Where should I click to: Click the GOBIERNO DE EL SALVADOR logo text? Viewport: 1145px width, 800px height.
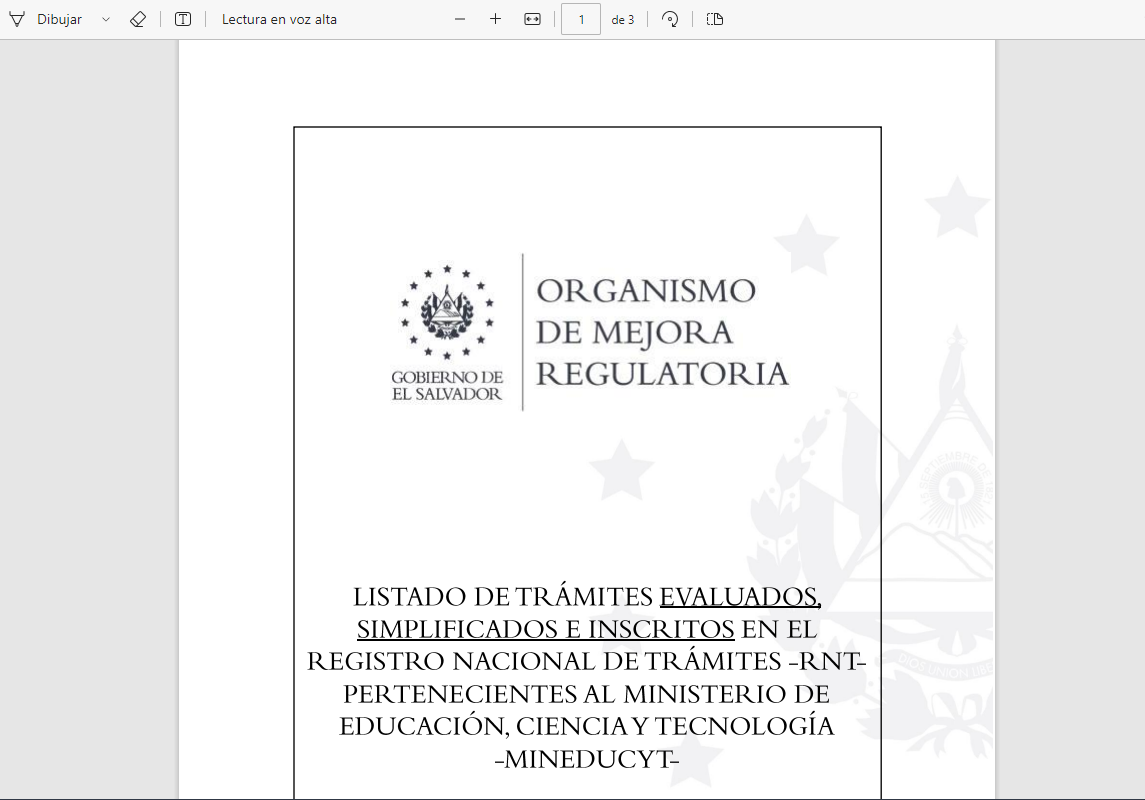447,385
